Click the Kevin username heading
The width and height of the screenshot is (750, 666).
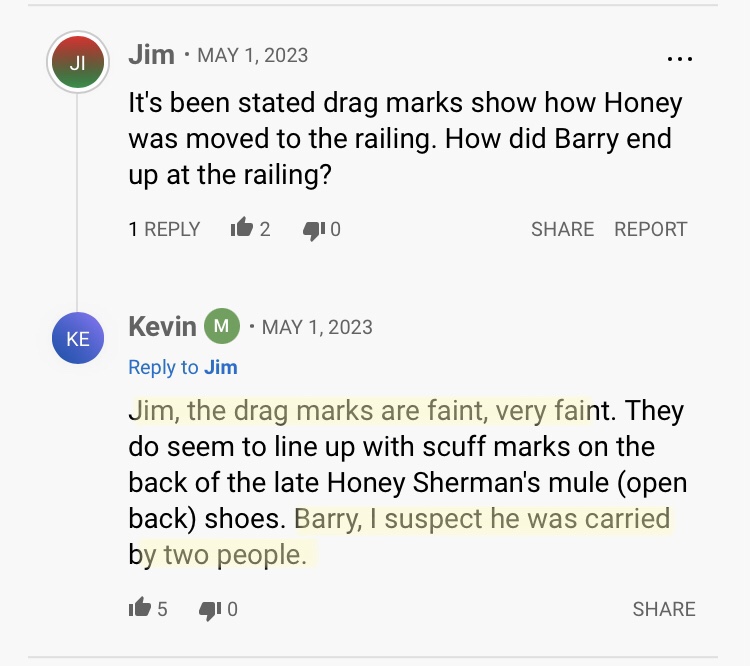point(163,326)
